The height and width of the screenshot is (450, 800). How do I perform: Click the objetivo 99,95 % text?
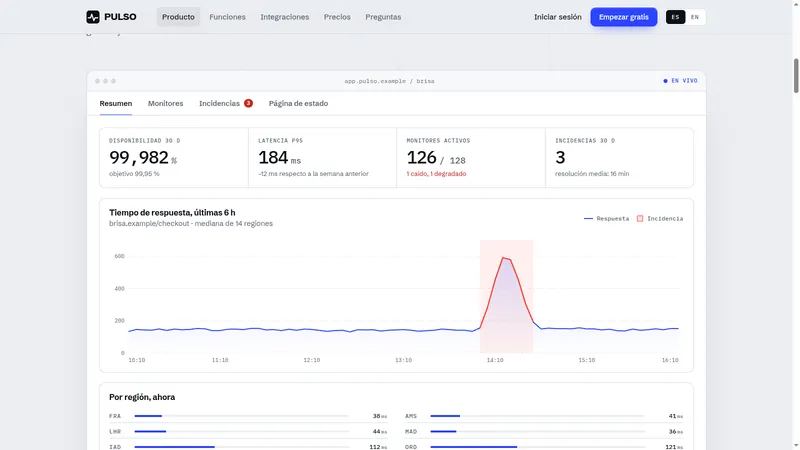coord(134,174)
